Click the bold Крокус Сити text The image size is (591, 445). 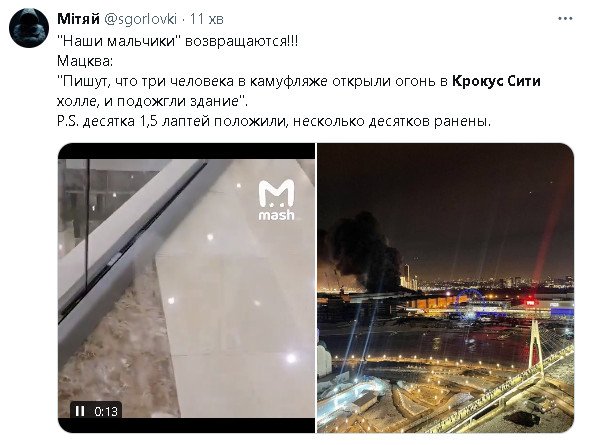click(x=496, y=81)
